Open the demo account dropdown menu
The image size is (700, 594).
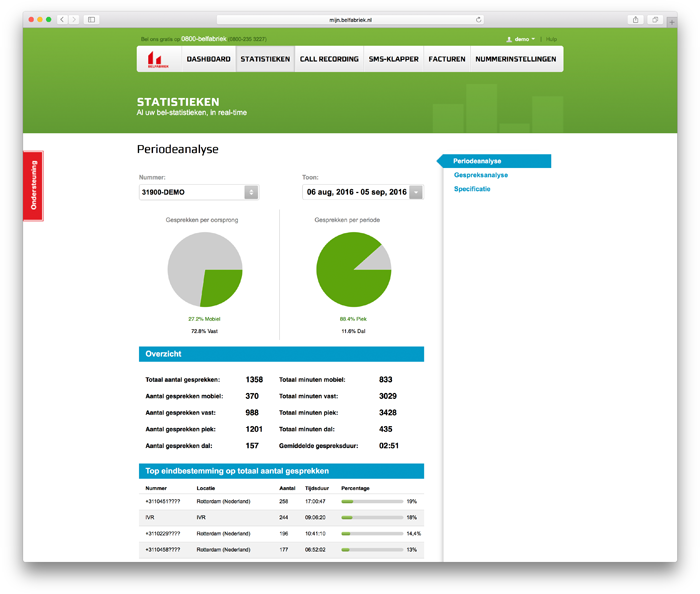click(524, 39)
